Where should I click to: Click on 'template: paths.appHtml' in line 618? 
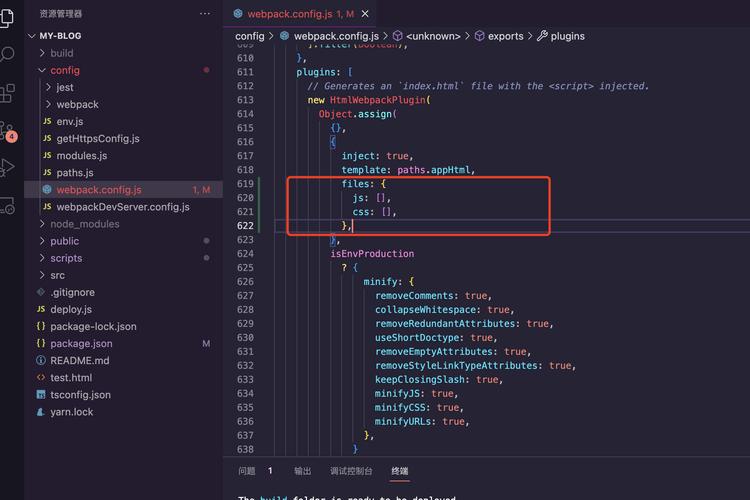(x=406, y=170)
